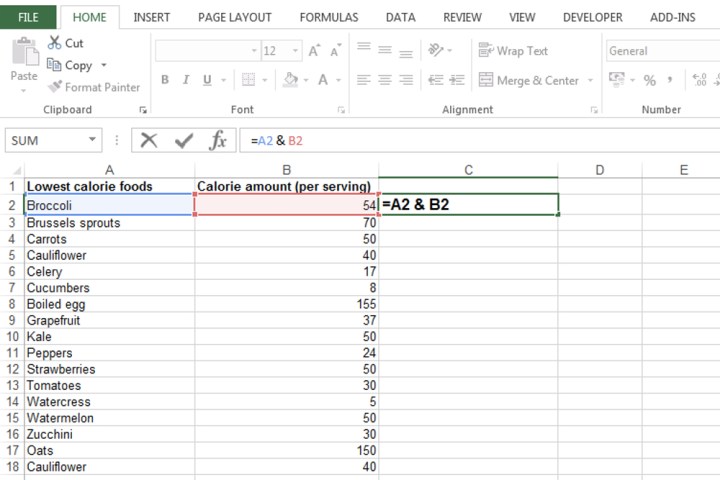Toggle Wrap Text
The width and height of the screenshot is (720, 480).
click(513, 51)
